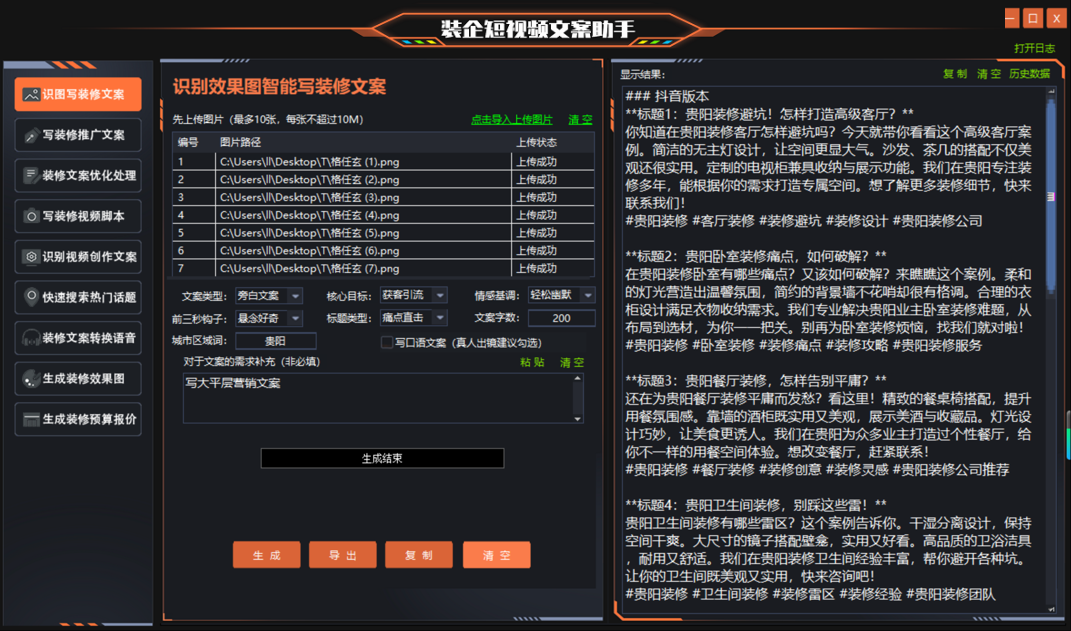The image size is (1071, 631).
Task: Click 清空 link beside 粘贴
Action: [x=572, y=362]
